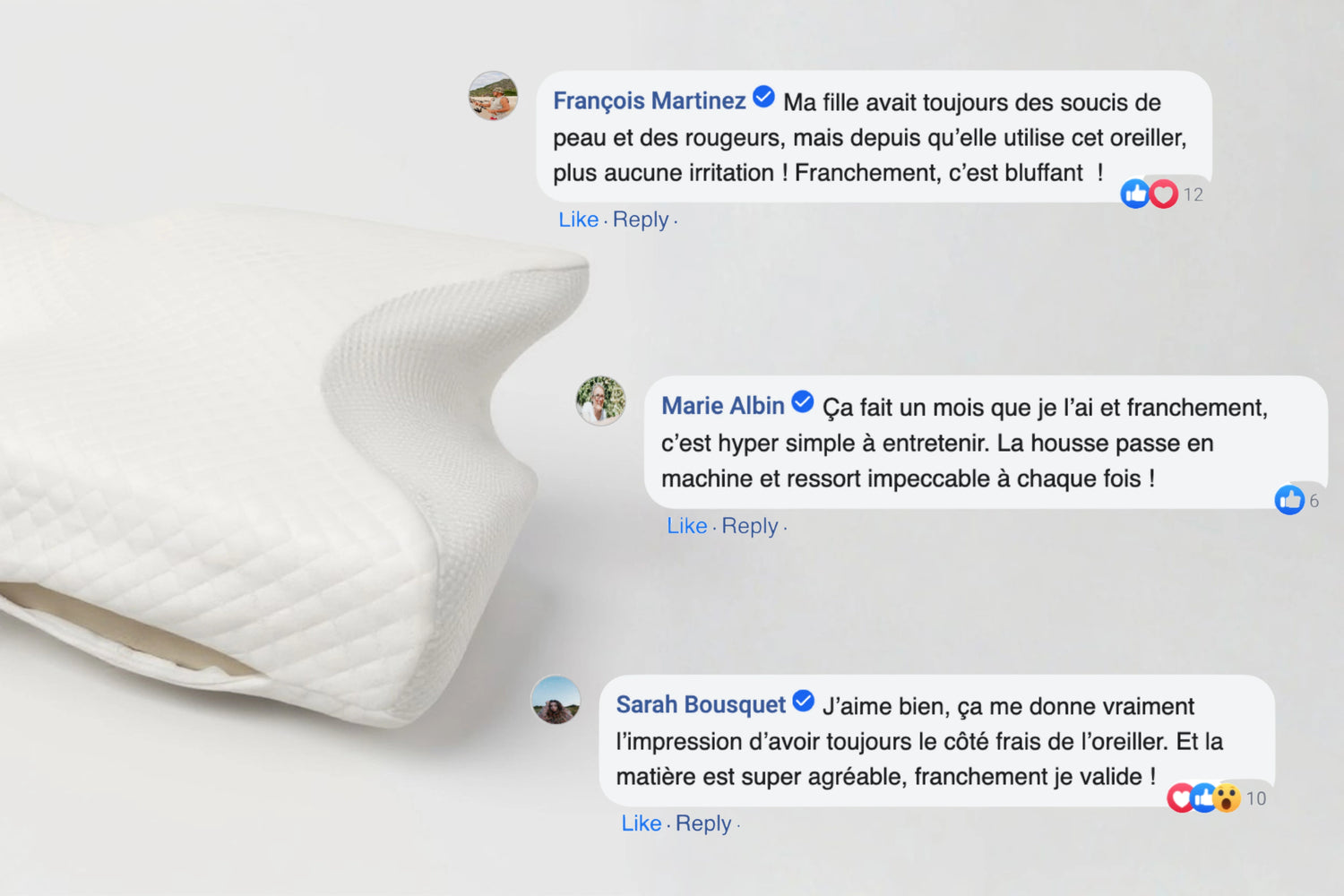
Task: Click Sarah Bousquet's profile avatar
Action: coord(556,700)
